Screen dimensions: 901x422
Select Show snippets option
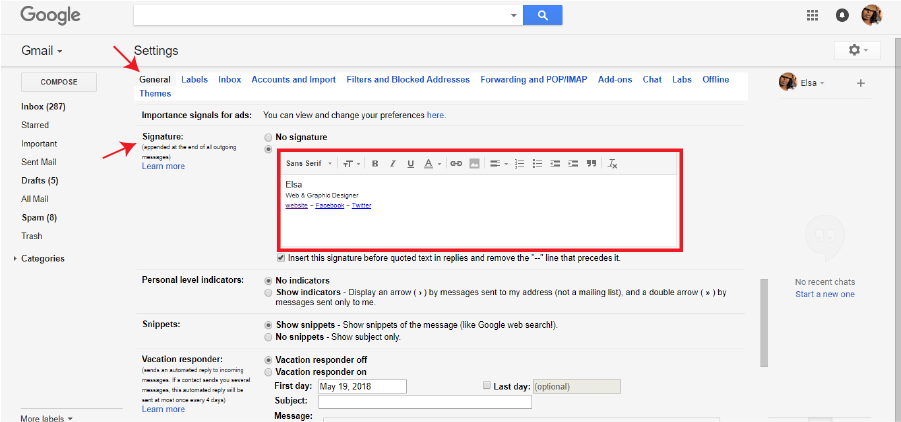[268, 325]
